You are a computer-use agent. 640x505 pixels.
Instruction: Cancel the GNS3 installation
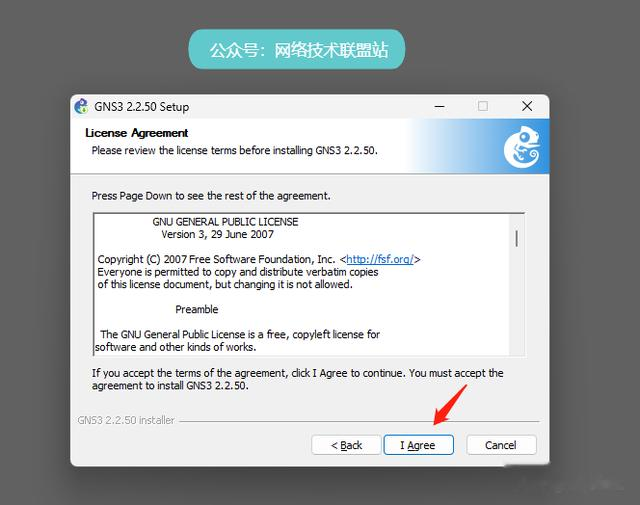click(x=501, y=445)
